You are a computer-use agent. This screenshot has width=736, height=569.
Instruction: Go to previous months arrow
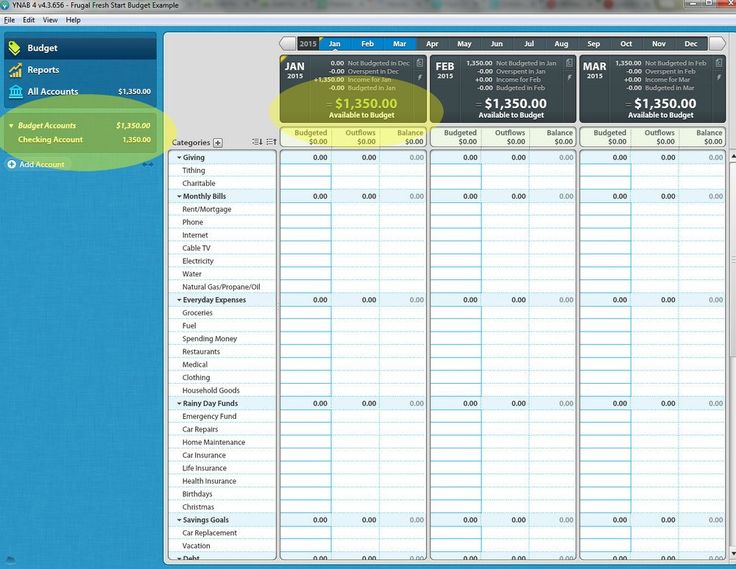click(287, 44)
